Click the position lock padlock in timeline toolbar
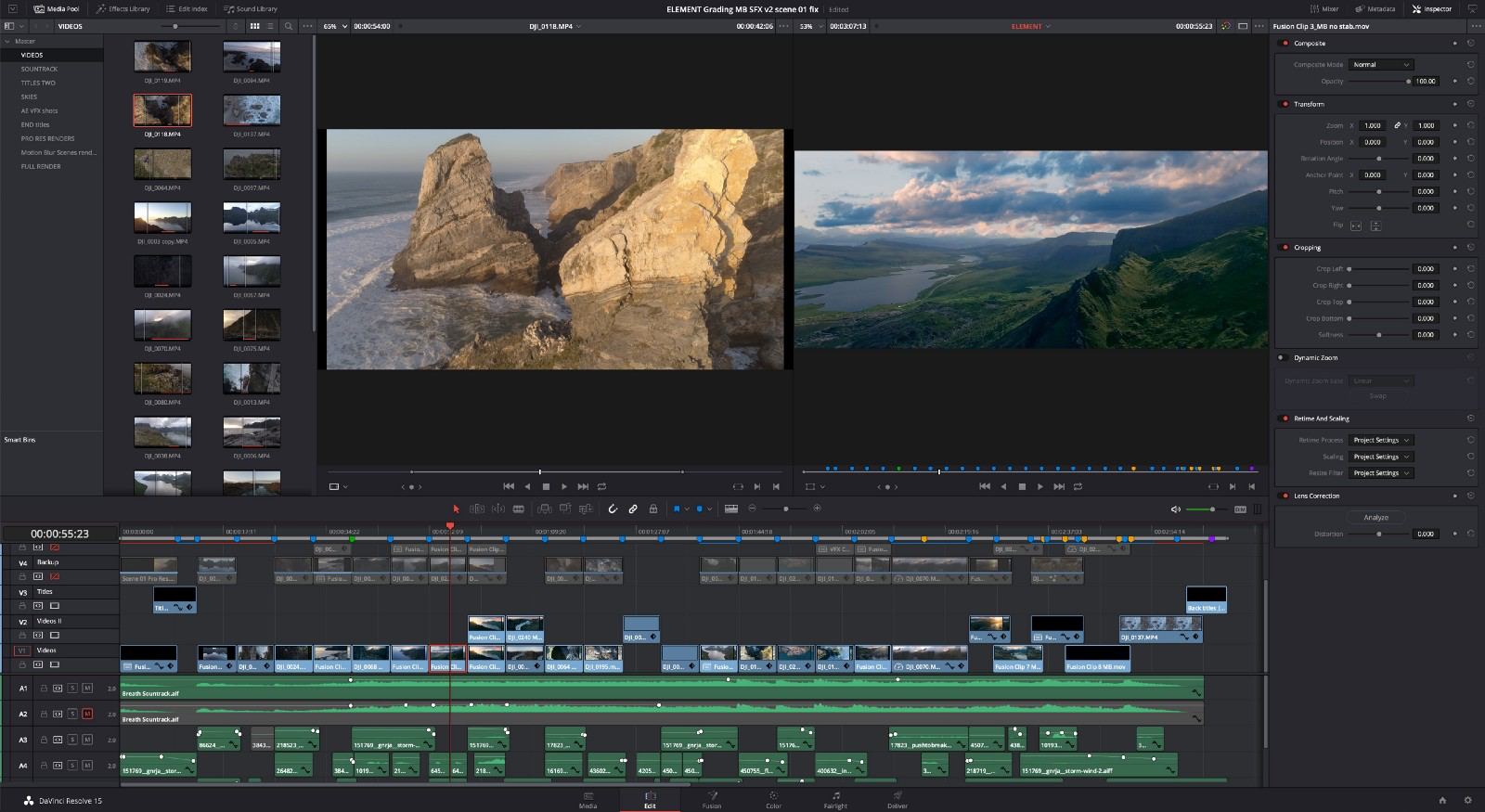The width and height of the screenshot is (1485, 812). [x=653, y=509]
